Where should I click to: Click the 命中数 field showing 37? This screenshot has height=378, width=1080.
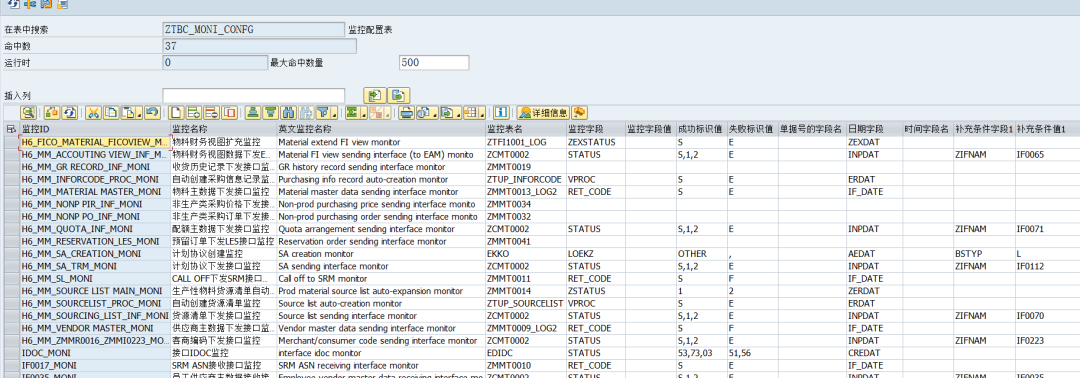tap(259, 46)
